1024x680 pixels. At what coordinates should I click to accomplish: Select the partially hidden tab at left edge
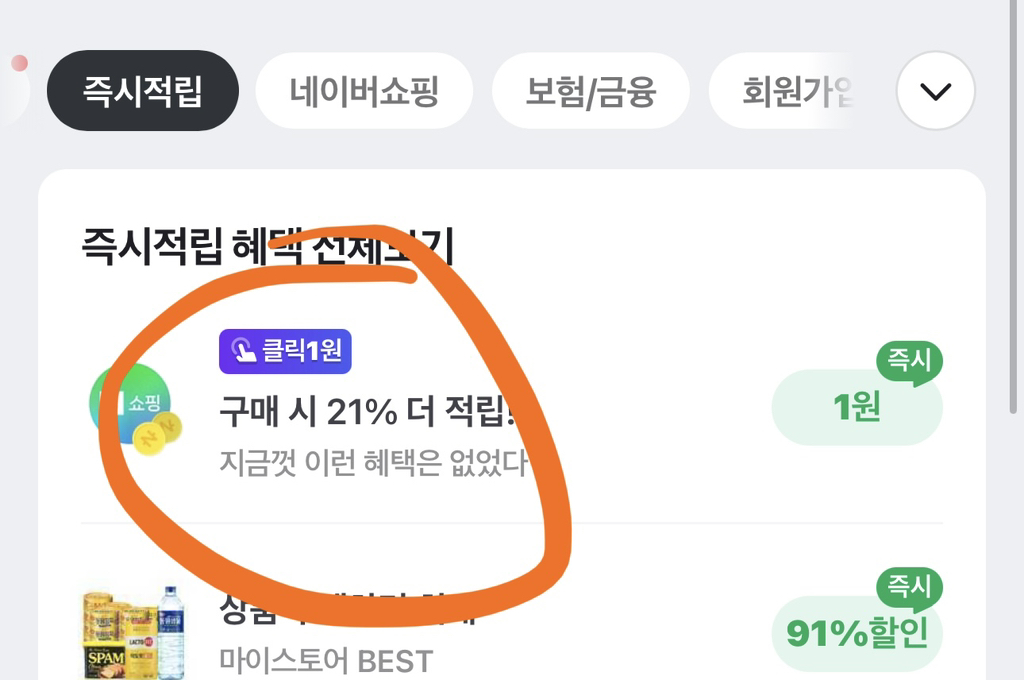click(x=10, y=92)
